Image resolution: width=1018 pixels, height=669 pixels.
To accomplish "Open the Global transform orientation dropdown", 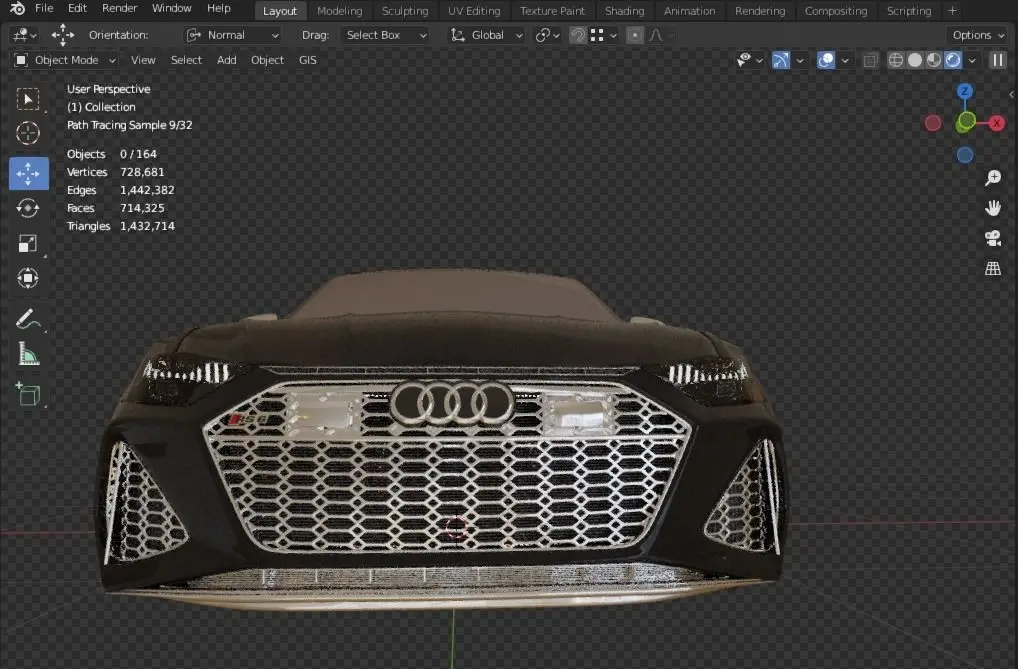I will [487, 35].
